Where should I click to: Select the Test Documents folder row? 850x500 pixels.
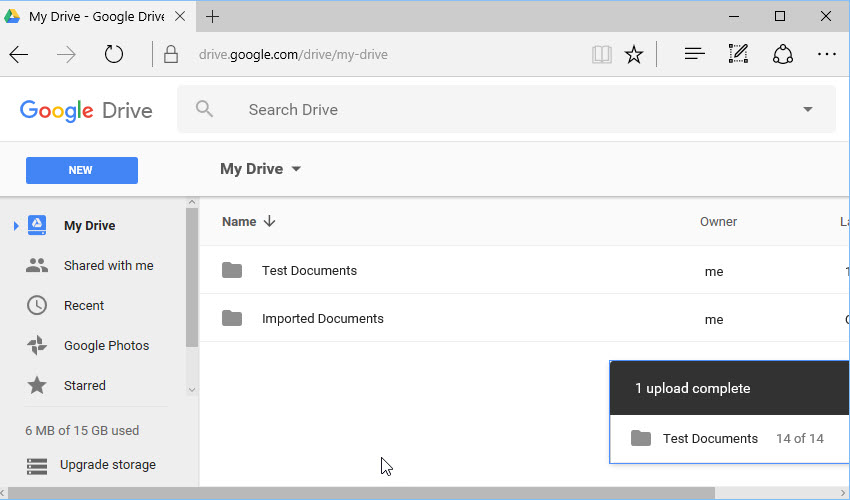pos(524,270)
